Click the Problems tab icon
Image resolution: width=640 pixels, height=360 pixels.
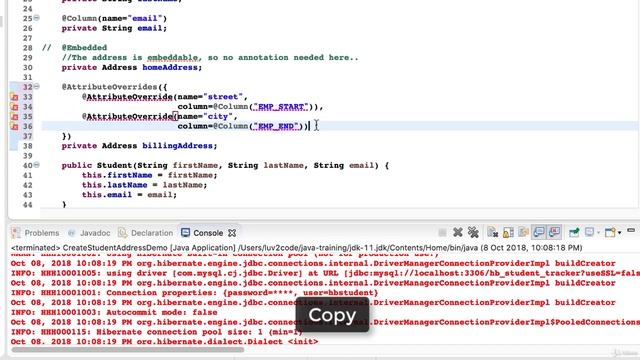[16, 233]
